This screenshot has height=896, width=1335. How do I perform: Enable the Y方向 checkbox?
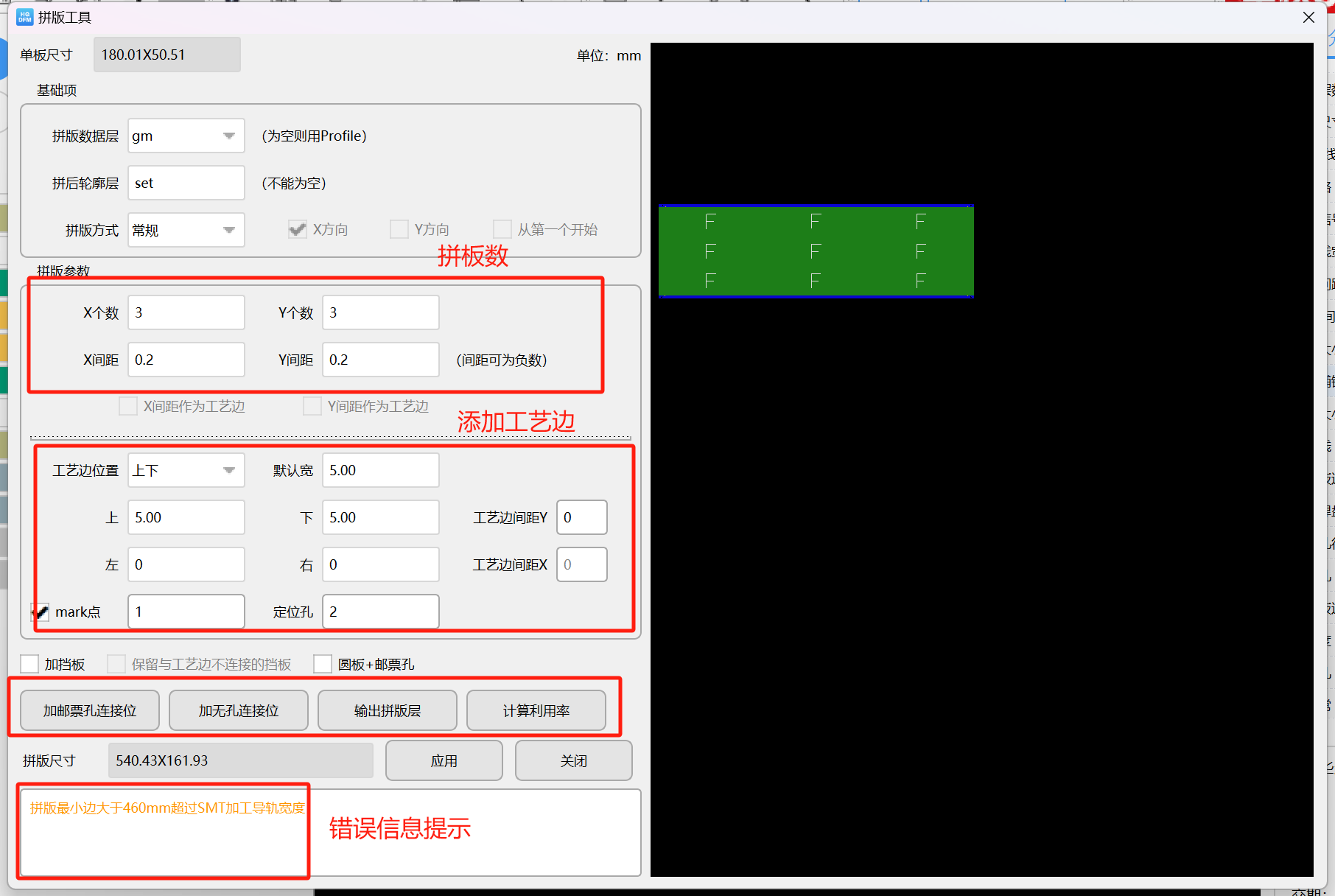click(399, 230)
